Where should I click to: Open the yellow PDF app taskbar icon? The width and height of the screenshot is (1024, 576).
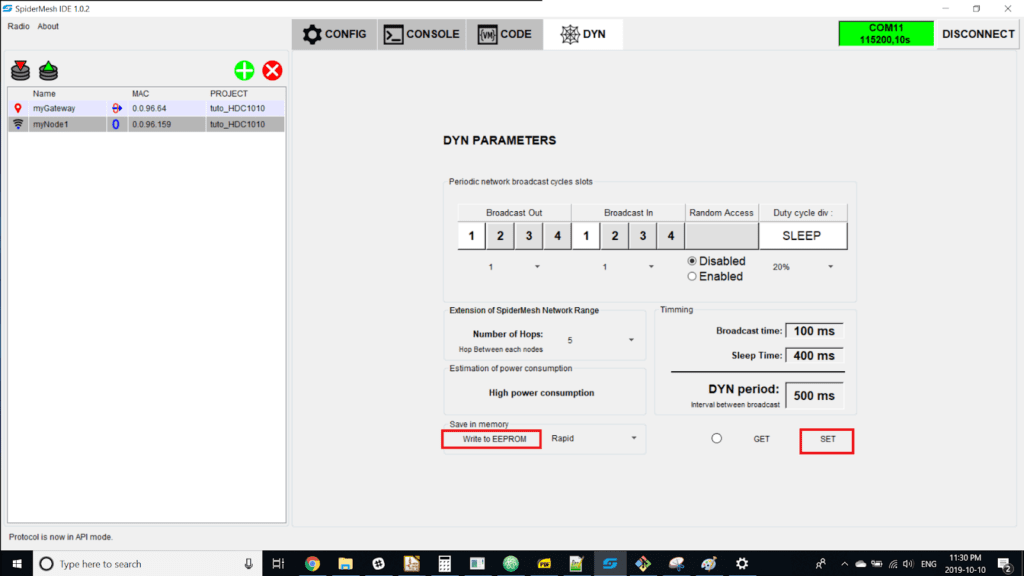[544, 564]
